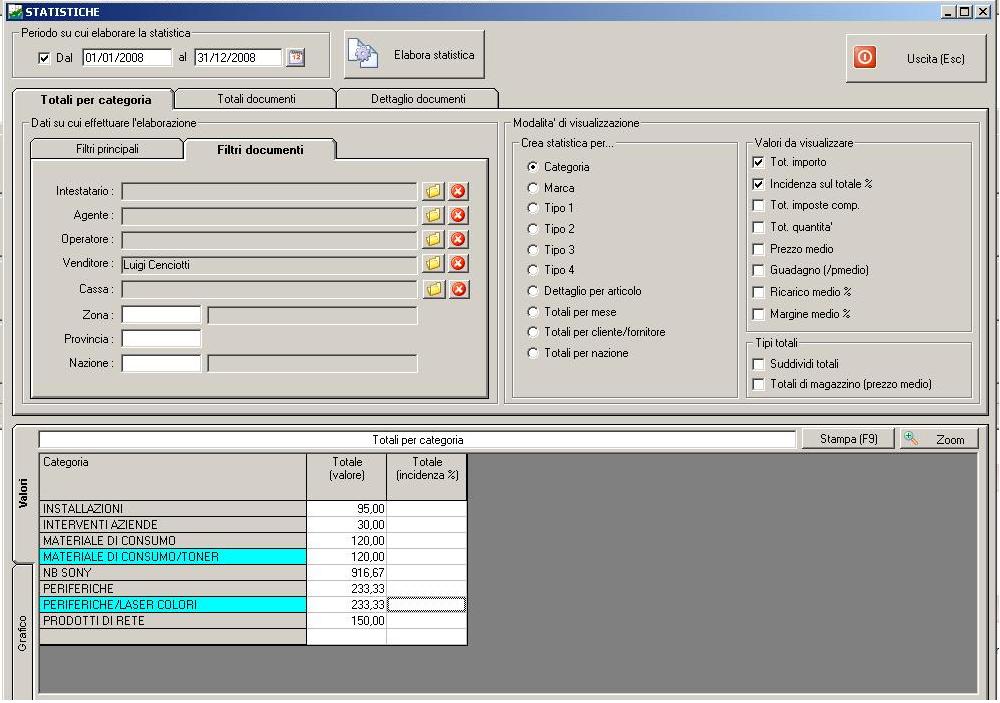Click the Statistiche window title icon
This screenshot has width=1000, height=703.
click(15, 11)
